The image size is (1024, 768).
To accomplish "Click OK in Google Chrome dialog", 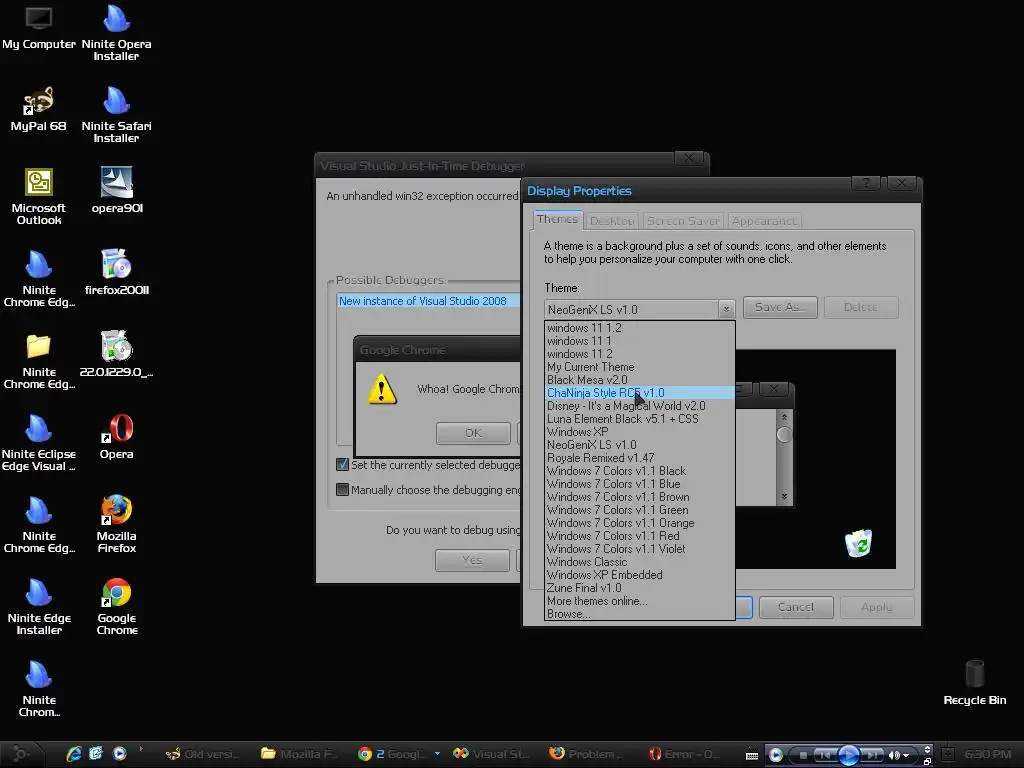I will point(473,433).
